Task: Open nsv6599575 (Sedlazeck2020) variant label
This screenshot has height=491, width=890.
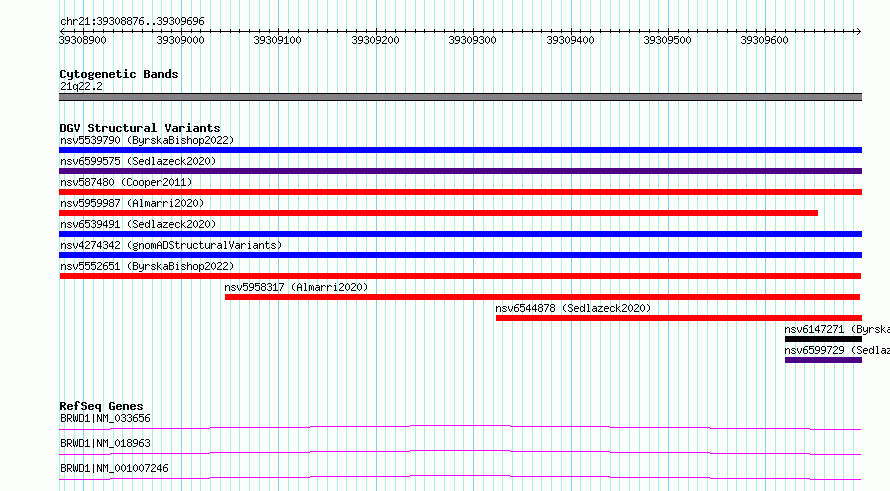Action: (138, 161)
